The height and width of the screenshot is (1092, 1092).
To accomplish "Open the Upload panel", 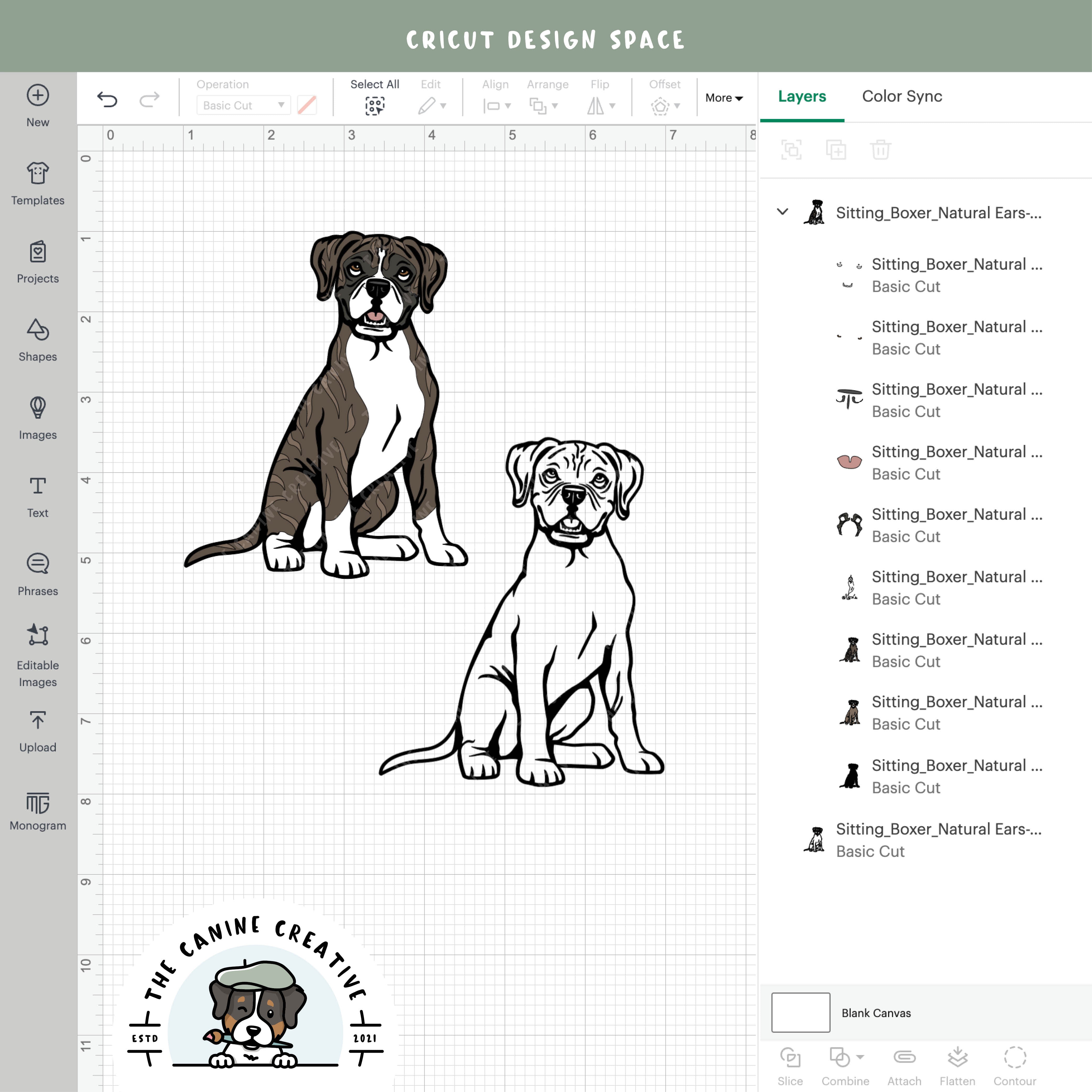I will pos(37,729).
